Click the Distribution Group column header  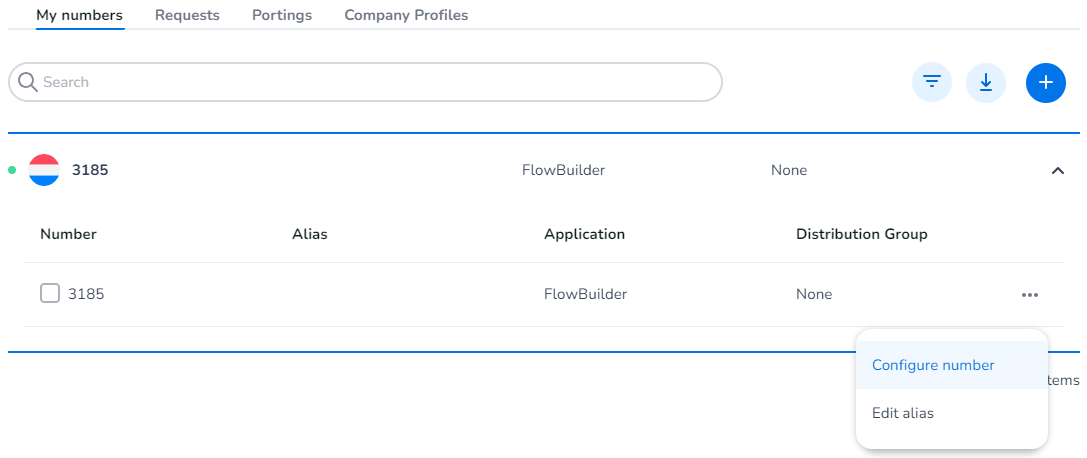pos(862,234)
